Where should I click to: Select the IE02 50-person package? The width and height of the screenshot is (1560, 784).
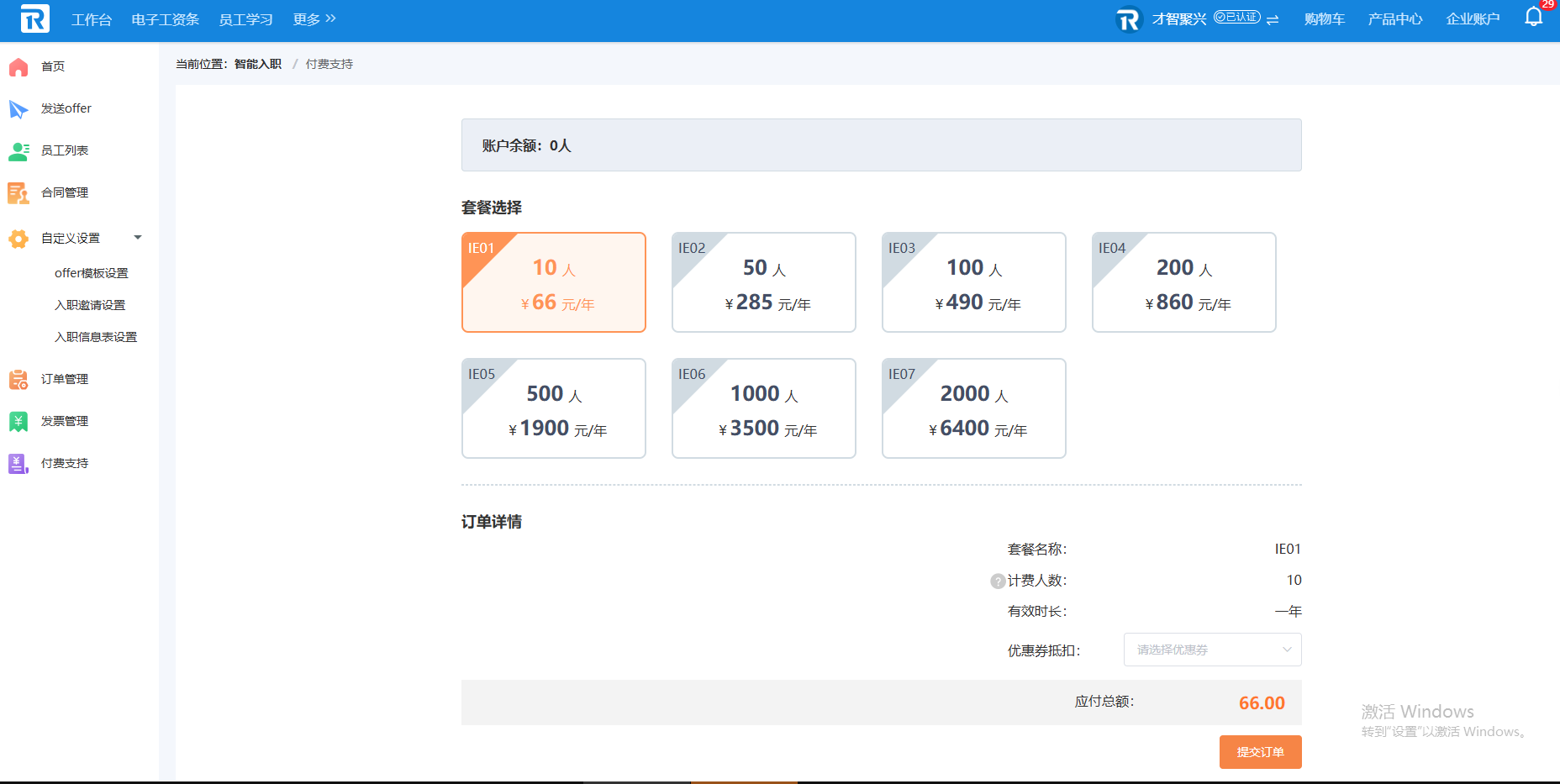764,282
